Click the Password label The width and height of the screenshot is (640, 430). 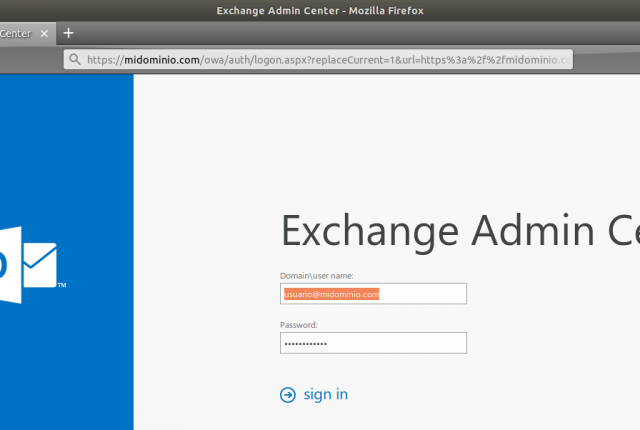click(299, 325)
